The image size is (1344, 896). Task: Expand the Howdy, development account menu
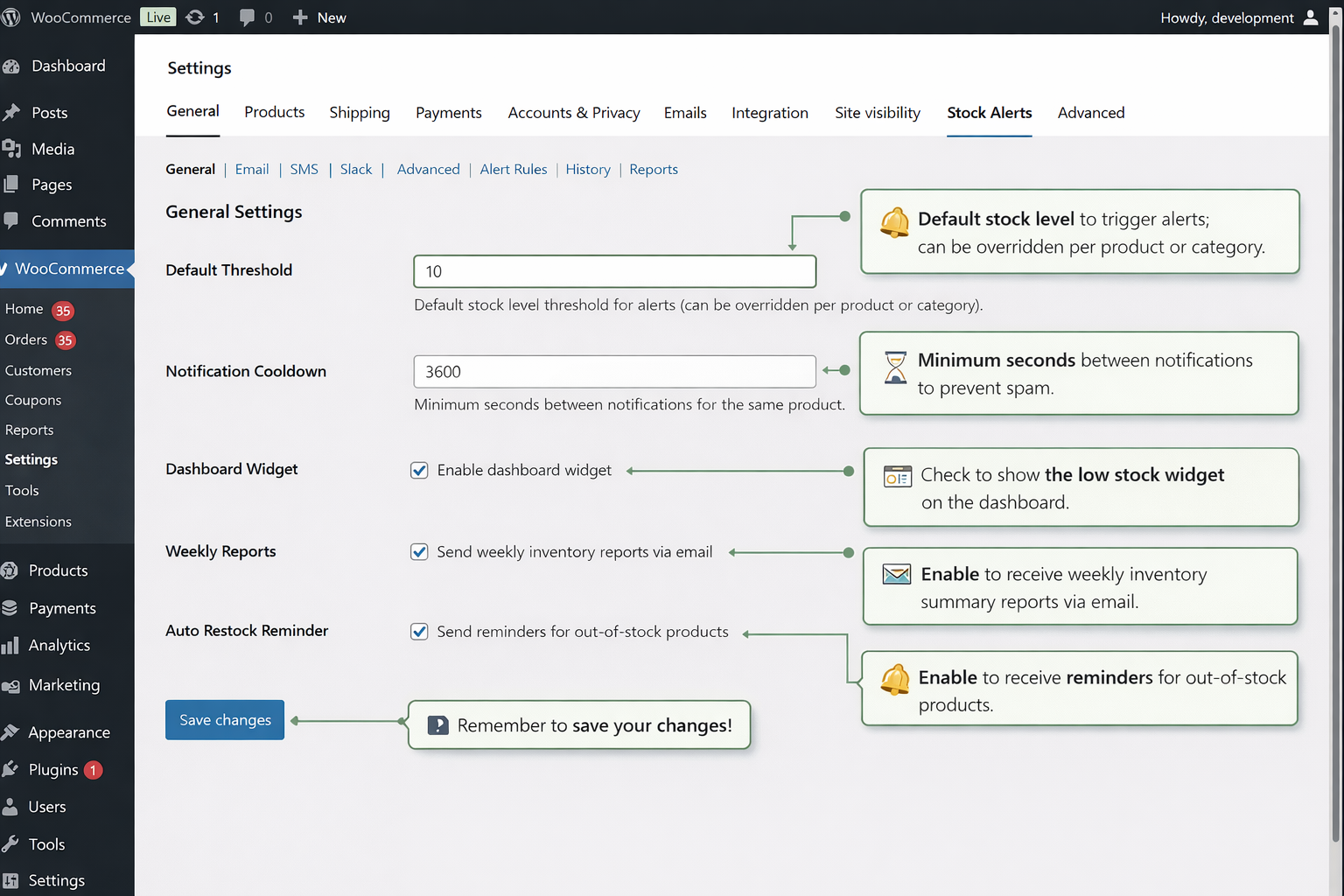point(1227,17)
